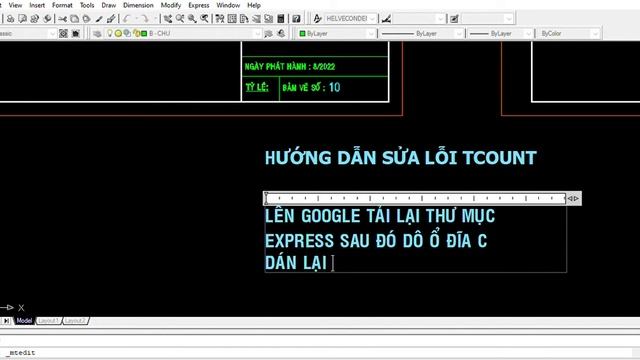
Task: Click the Zoom Previous icon
Action: (x=204, y=19)
